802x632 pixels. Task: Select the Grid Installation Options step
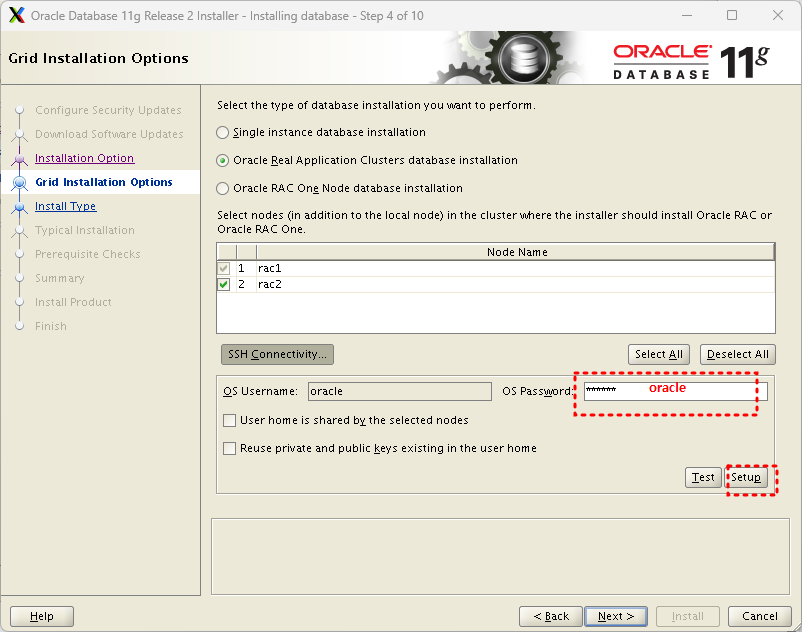coord(104,182)
